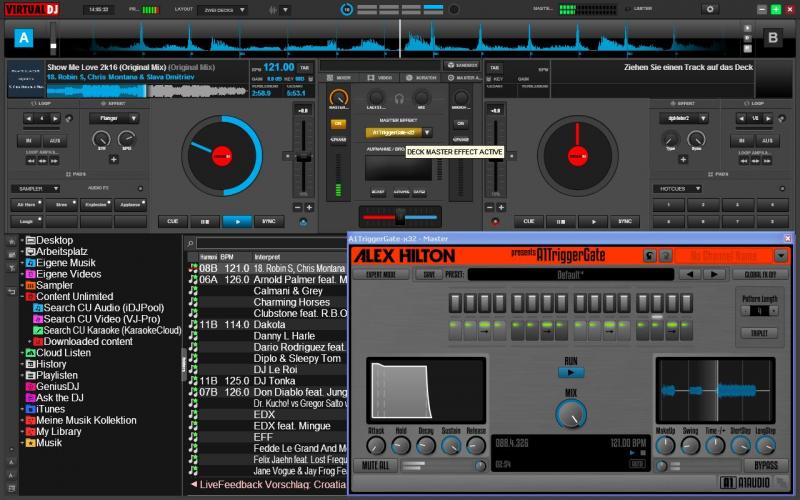
Task: Trigger the Siren sampler pad
Action: (x=61, y=205)
